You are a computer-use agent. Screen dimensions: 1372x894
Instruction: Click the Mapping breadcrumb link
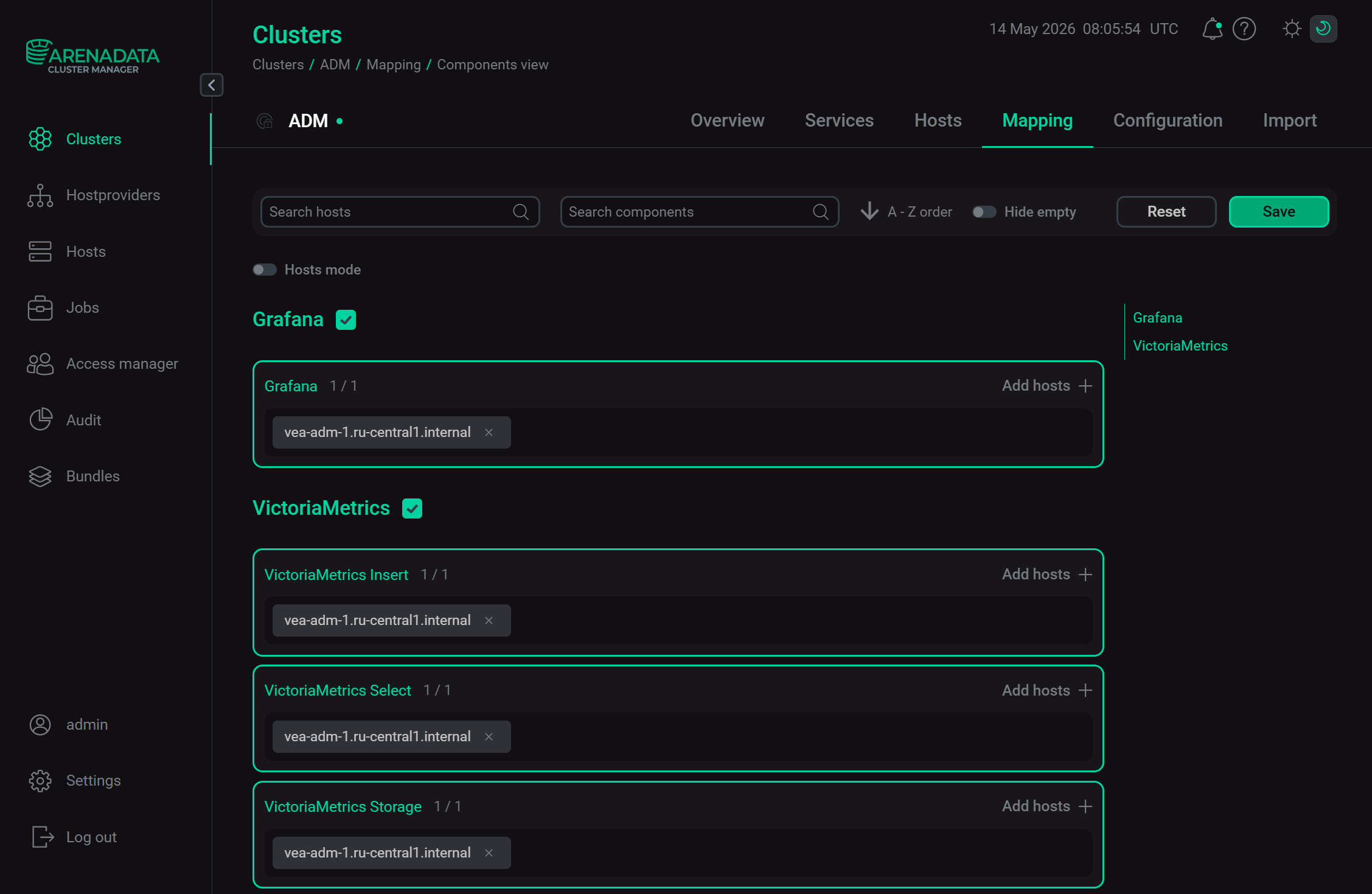(394, 65)
